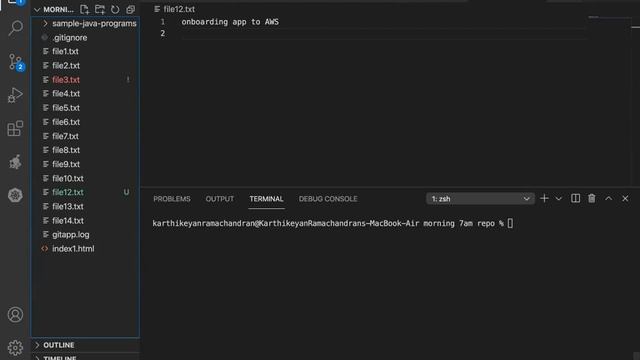Open file9.txt in the explorer
This screenshot has width=640, height=360.
pos(85,164)
